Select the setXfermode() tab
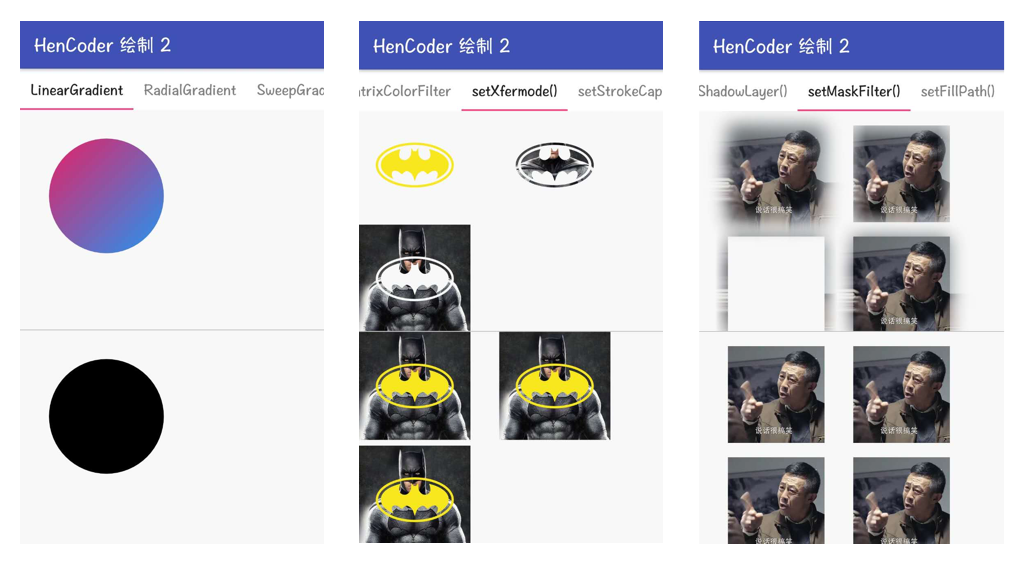 tap(514, 92)
